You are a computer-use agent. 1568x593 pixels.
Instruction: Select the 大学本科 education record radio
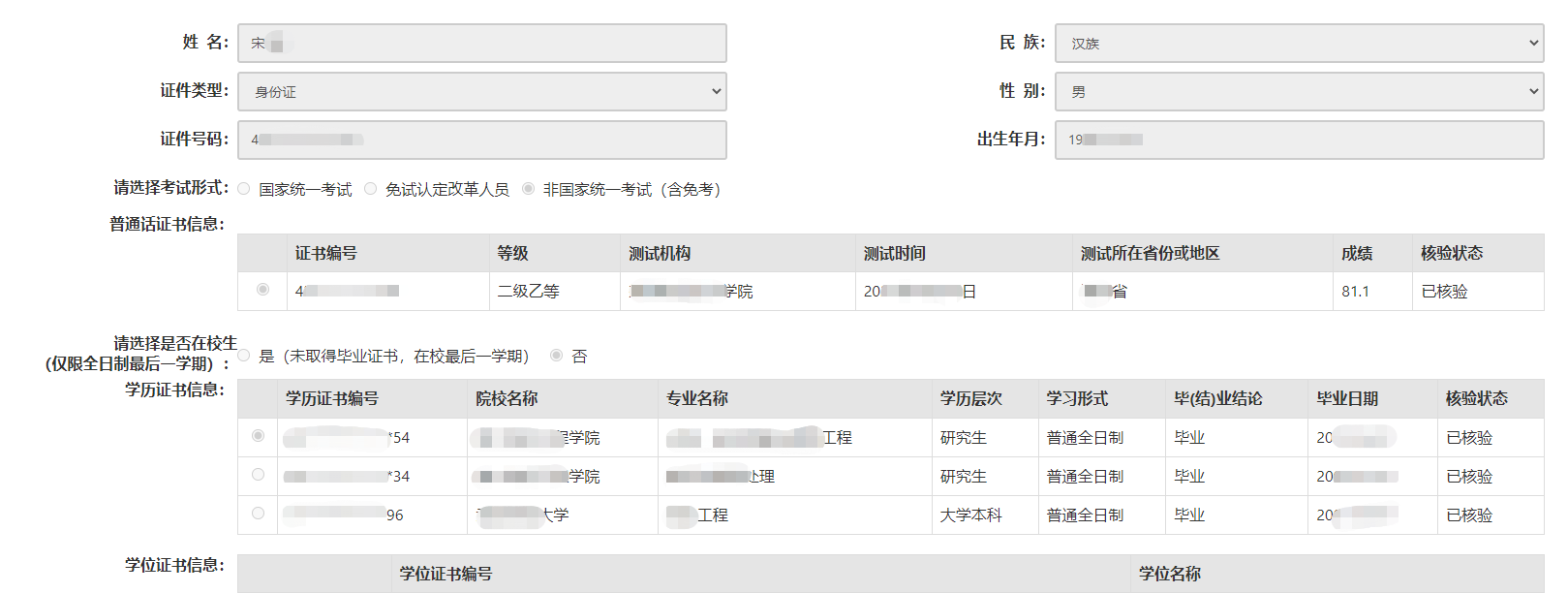point(258,514)
